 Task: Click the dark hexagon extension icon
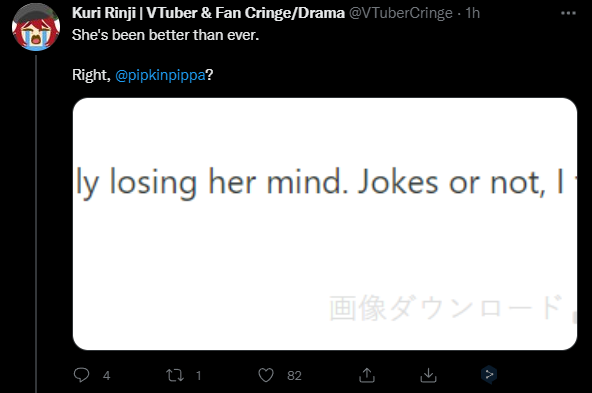pos(489,375)
